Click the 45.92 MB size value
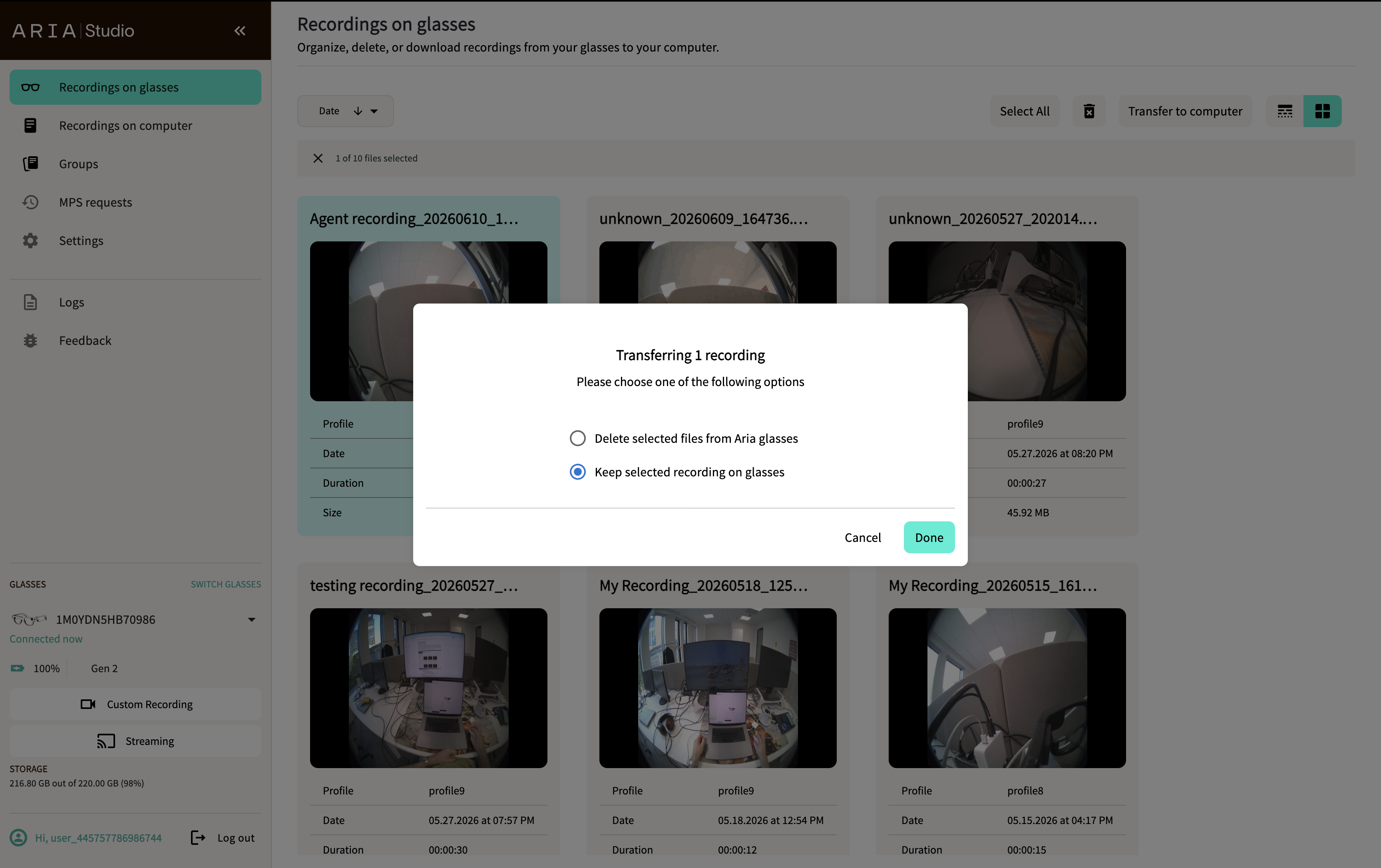Screen dimensions: 1381x868 (x=1028, y=512)
